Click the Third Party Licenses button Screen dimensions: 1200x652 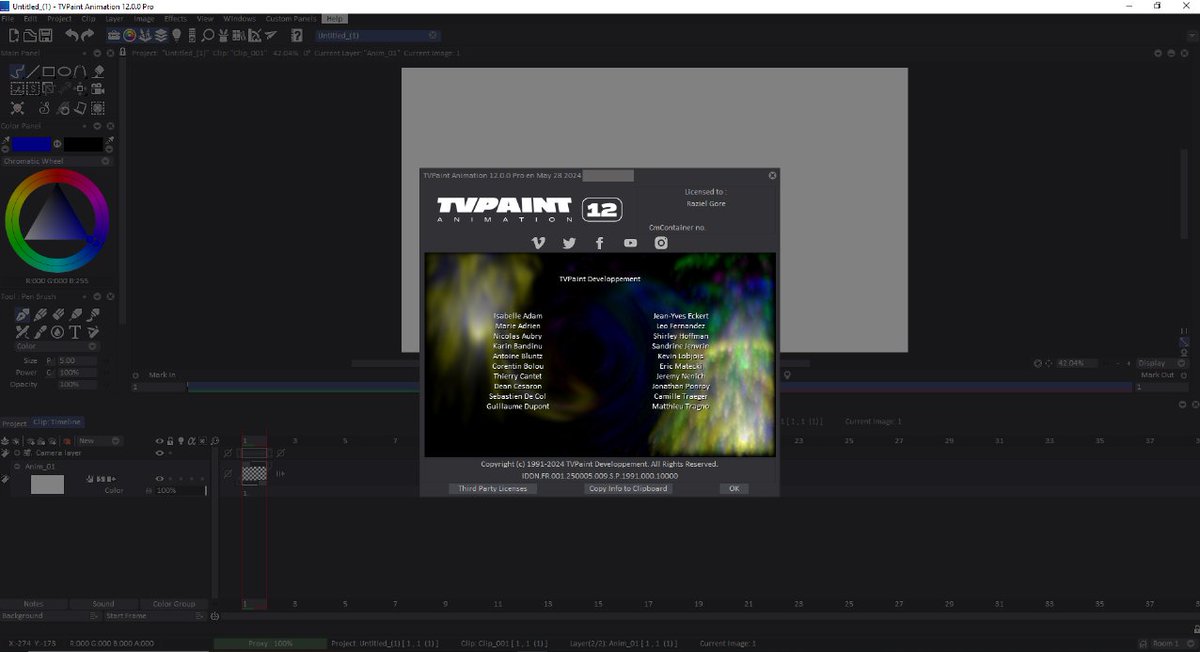(x=493, y=488)
